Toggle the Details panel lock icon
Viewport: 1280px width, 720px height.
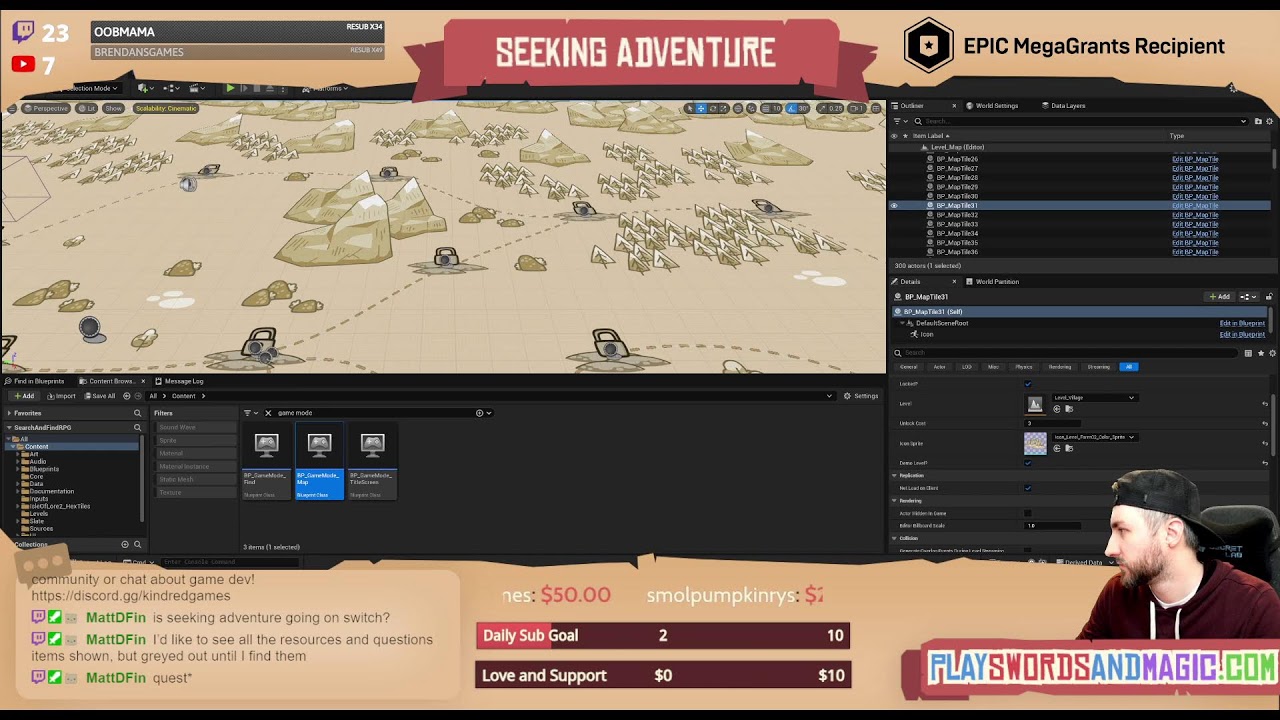click(1269, 297)
